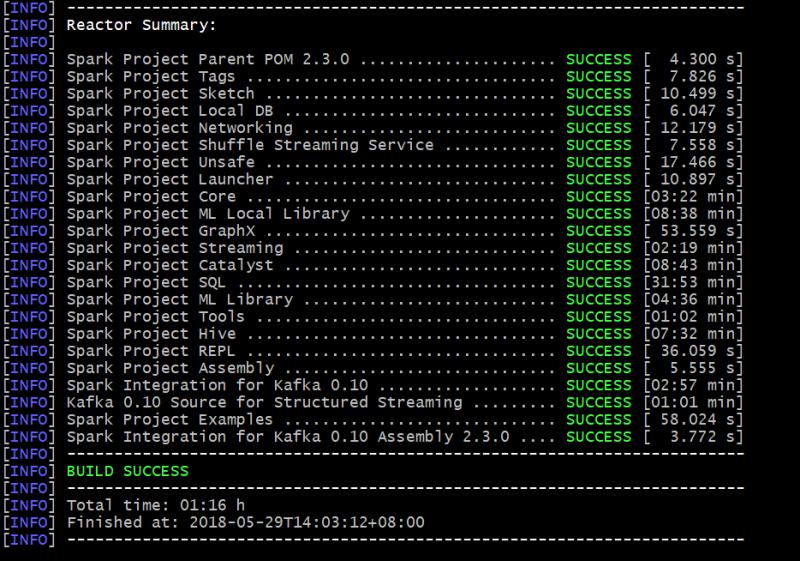The image size is (800, 561).
Task: Click the Total time: 01:16 h line
Action: click(160, 505)
